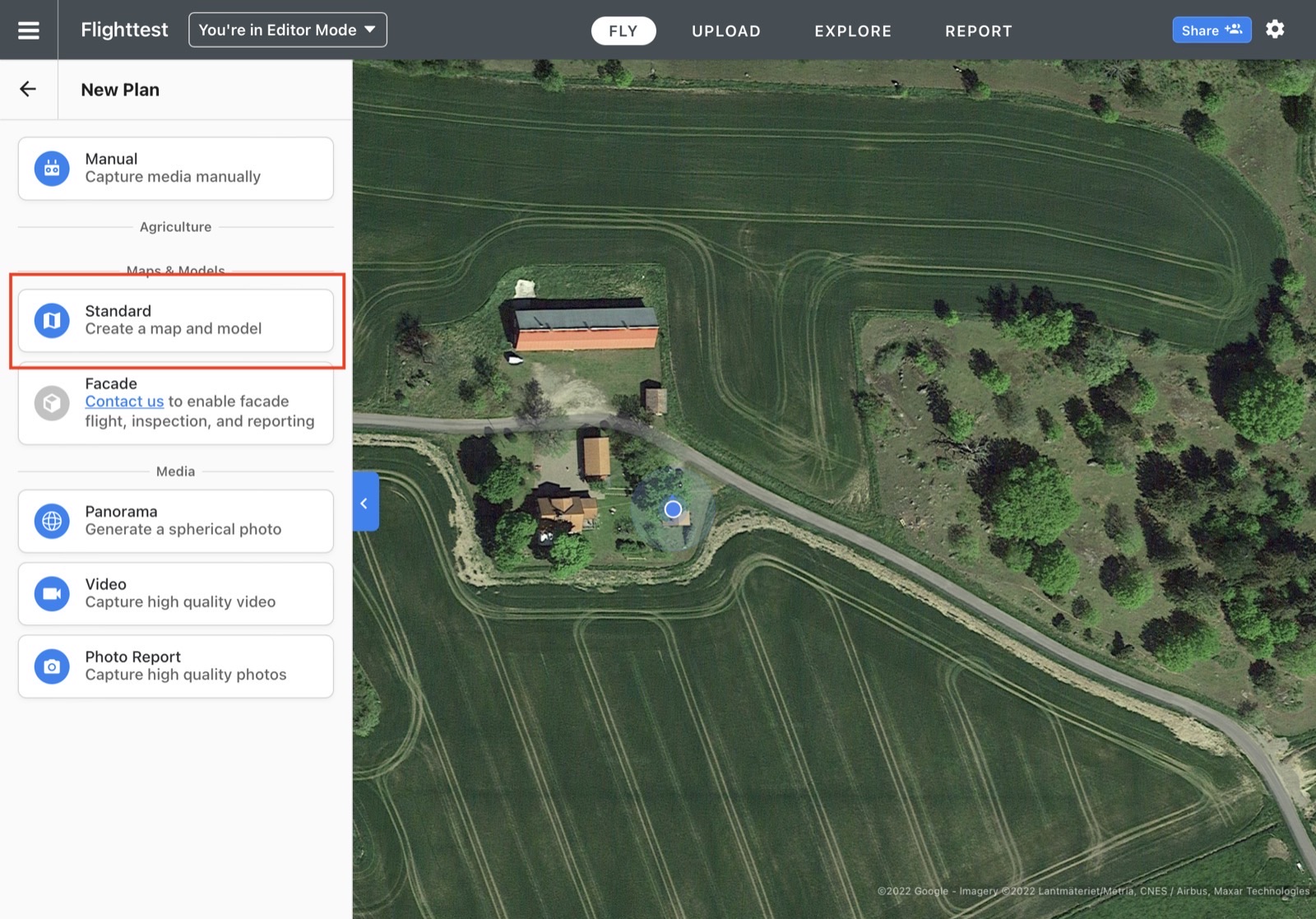Screen dimensions: 1316x919
Task: Open the Editor Mode dropdown
Action: [x=288, y=30]
